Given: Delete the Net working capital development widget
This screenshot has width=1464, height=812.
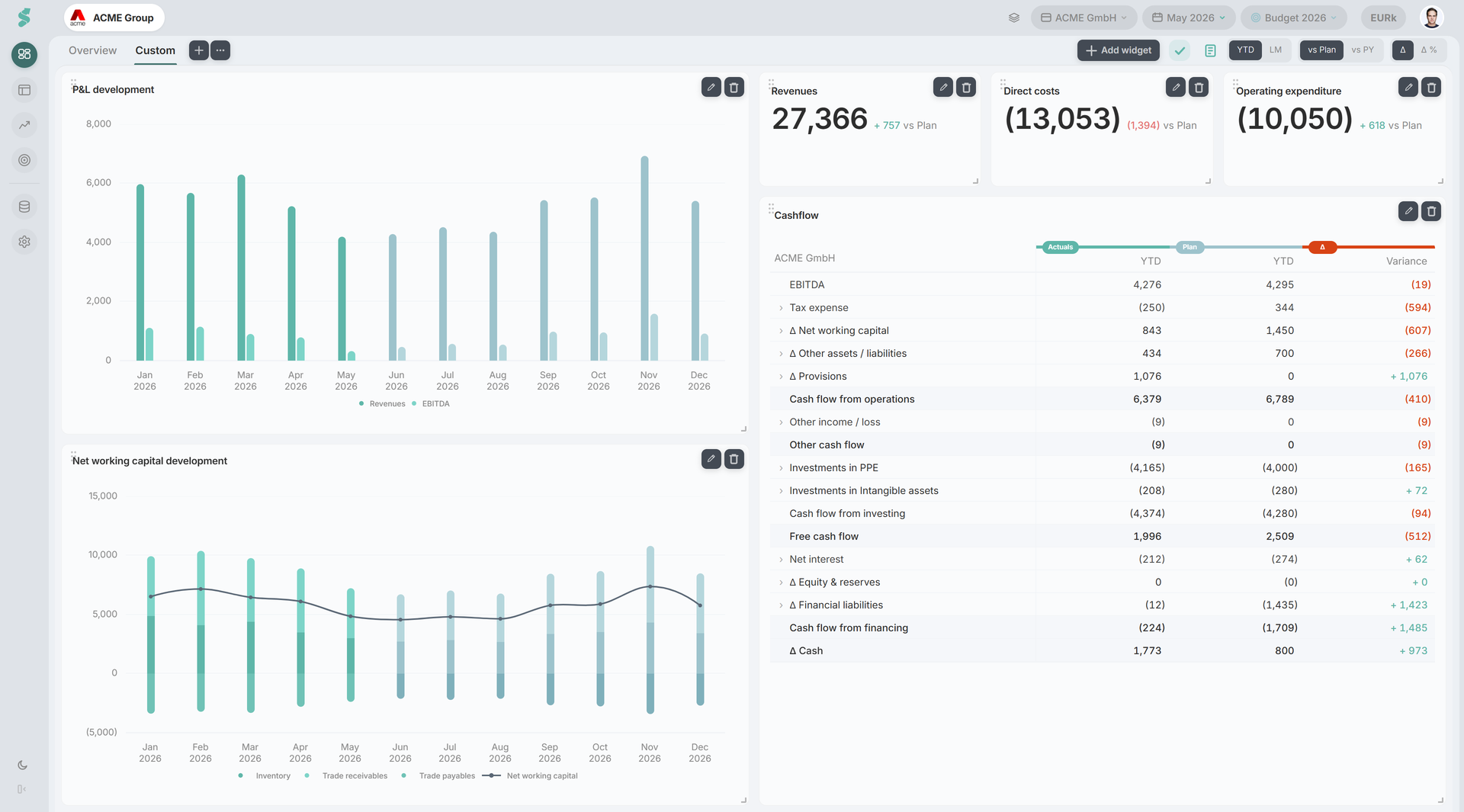Looking at the screenshot, I should (x=734, y=459).
